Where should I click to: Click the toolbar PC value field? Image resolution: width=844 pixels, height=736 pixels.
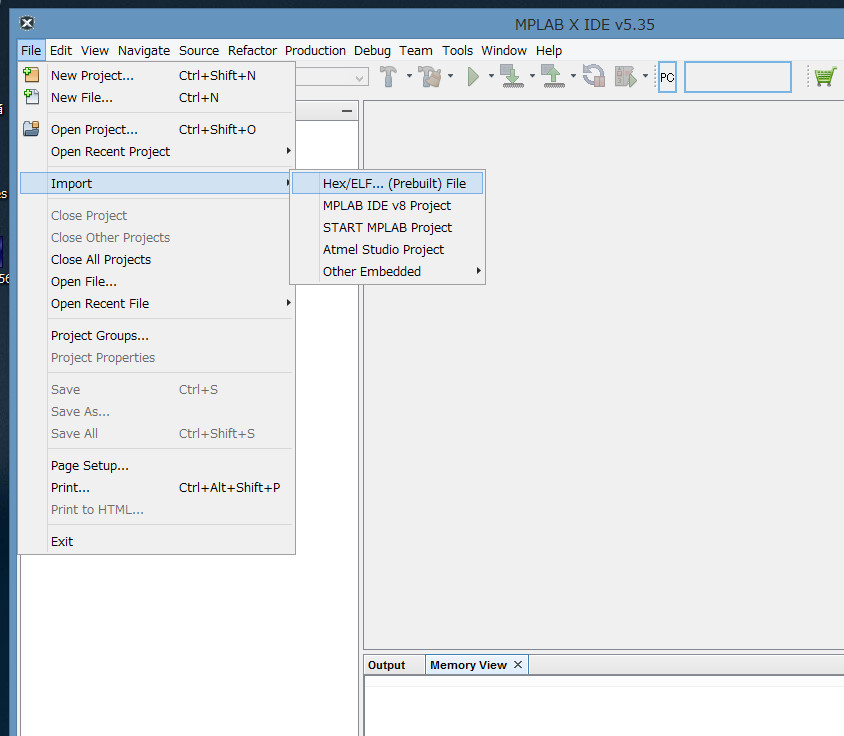click(x=737, y=77)
